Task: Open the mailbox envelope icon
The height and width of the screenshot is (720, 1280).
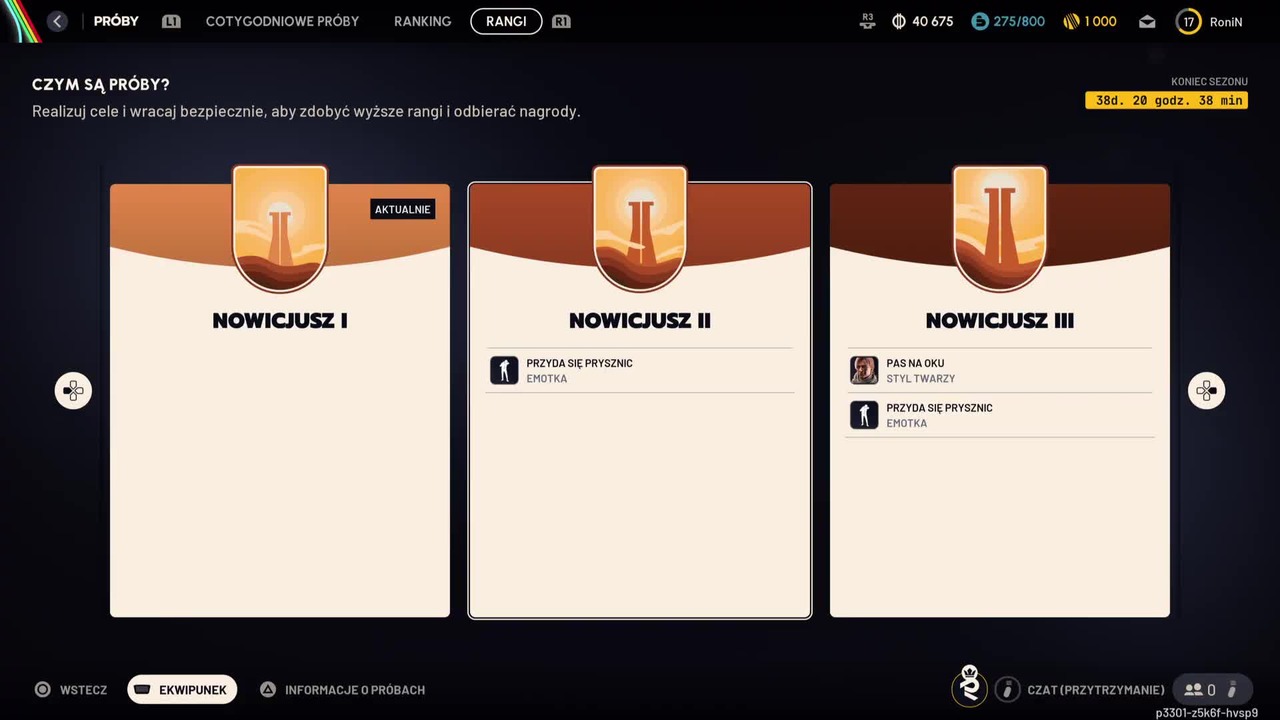Action: tap(1147, 21)
